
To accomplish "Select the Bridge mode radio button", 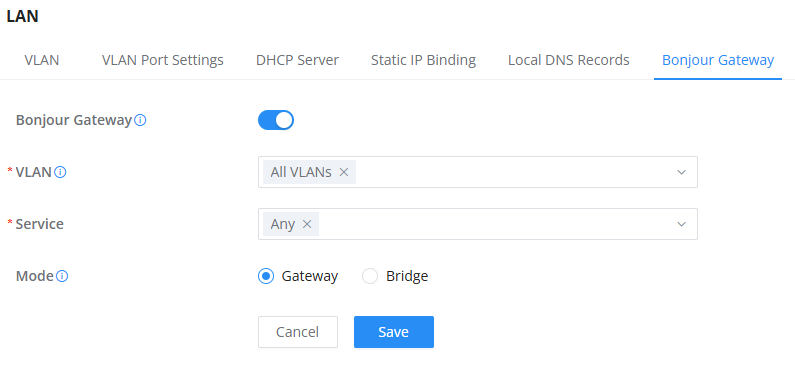I will pyautogui.click(x=370, y=276).
